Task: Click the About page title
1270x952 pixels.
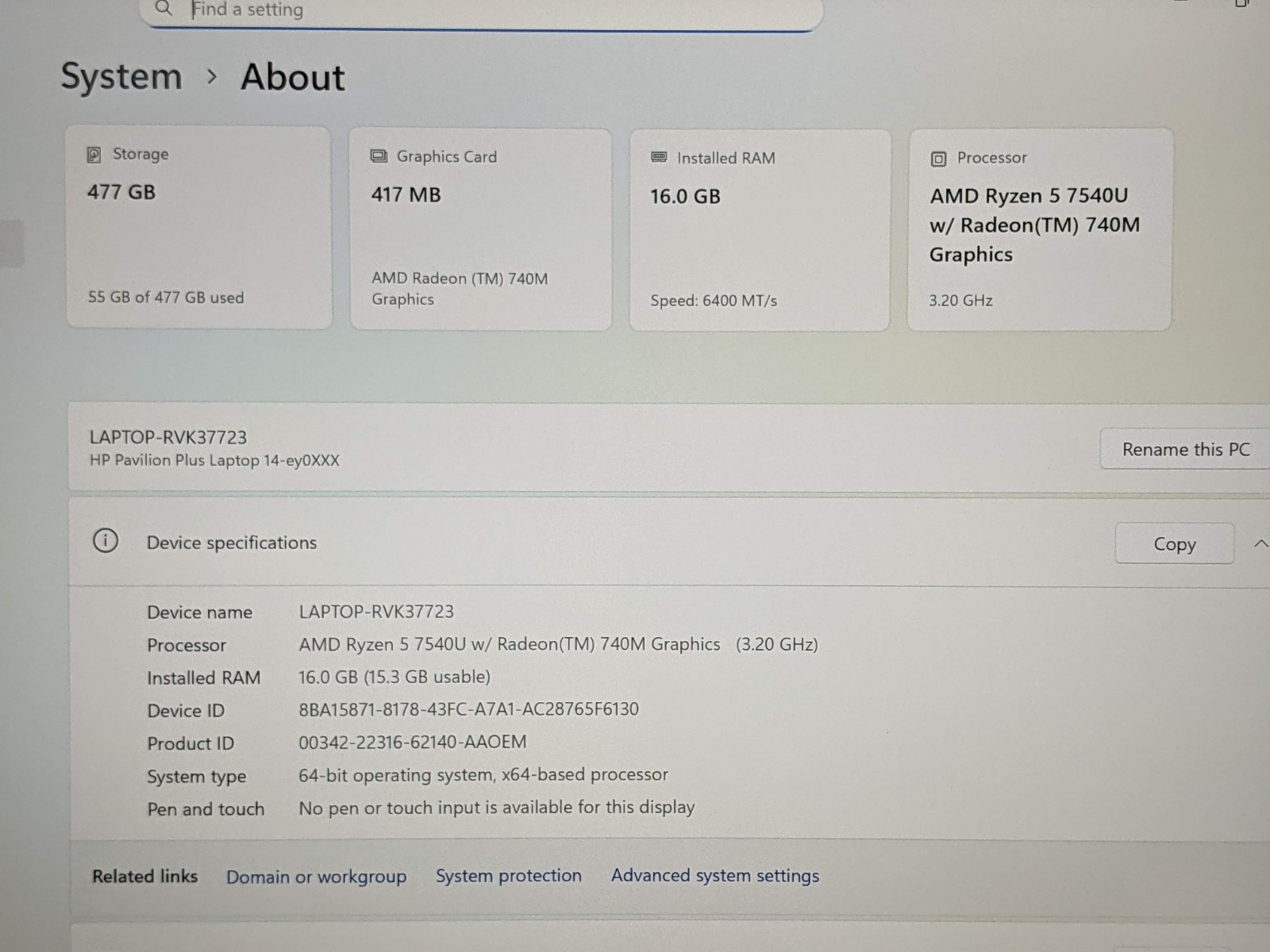Action: pyautogui.click(x=293, y=78)
